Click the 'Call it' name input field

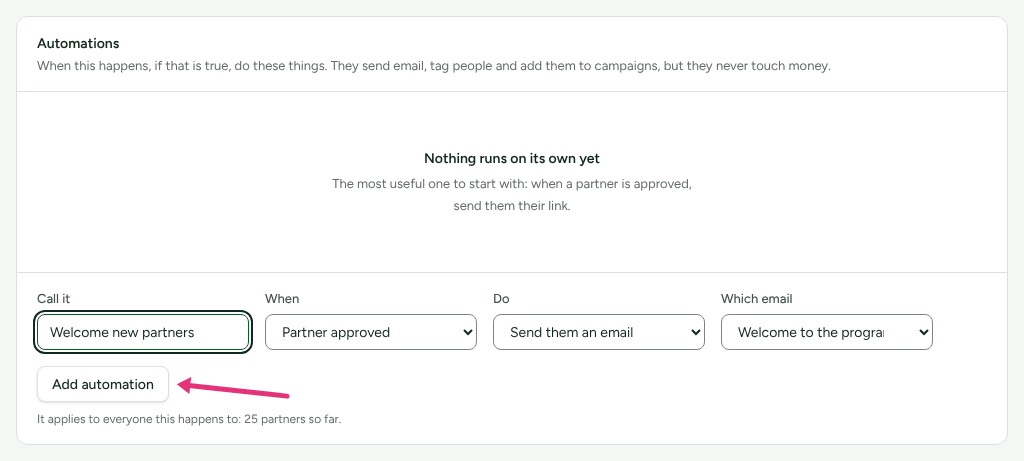pos(143,332)
